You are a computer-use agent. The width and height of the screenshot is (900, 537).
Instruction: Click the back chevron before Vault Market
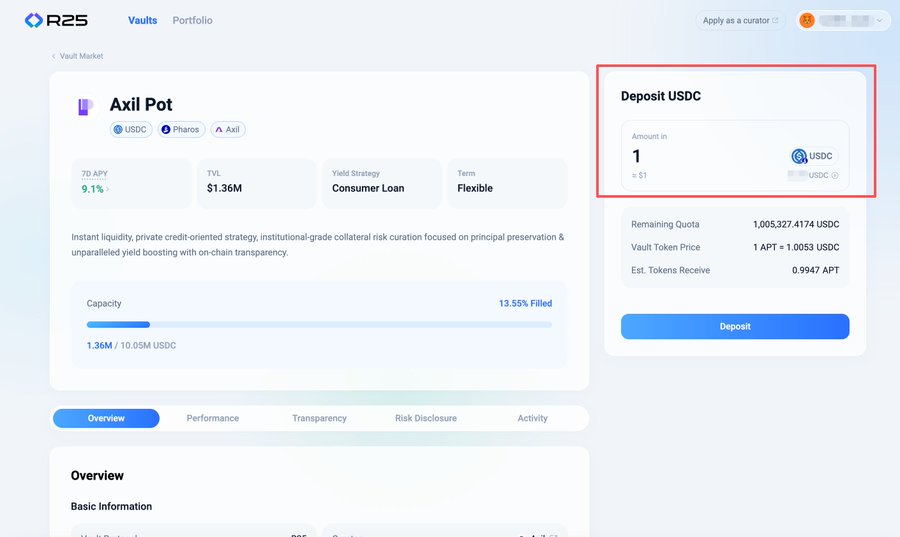(53, 56)
